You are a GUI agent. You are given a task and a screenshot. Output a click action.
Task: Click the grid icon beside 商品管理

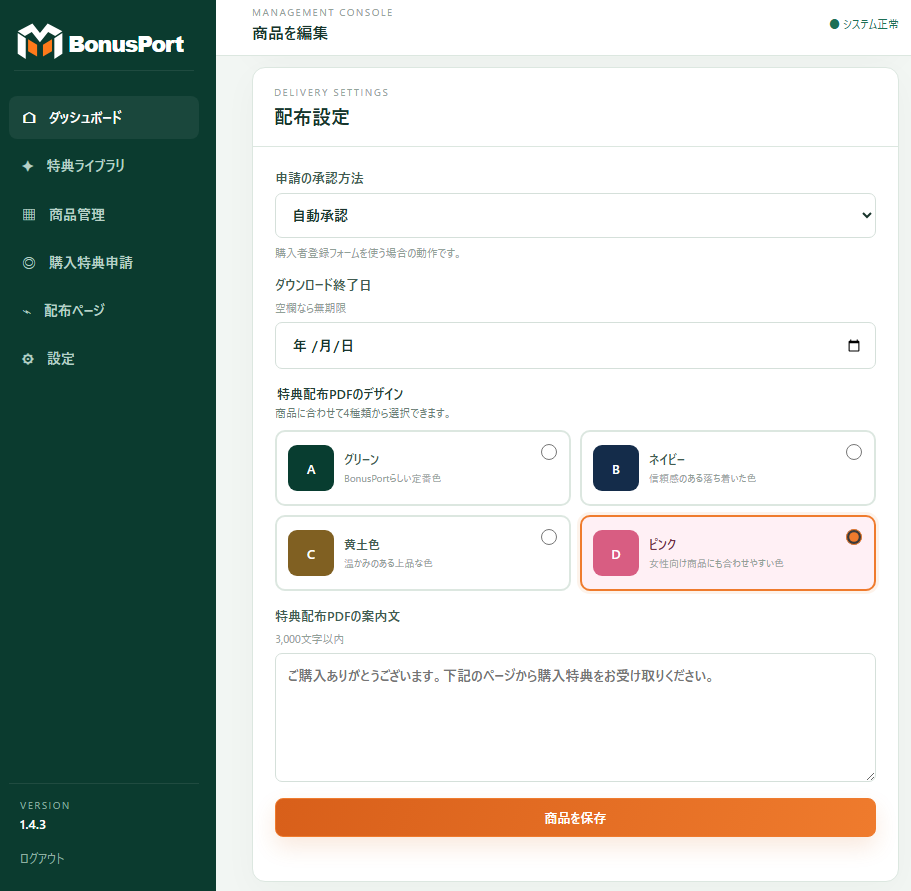(28, 215)
